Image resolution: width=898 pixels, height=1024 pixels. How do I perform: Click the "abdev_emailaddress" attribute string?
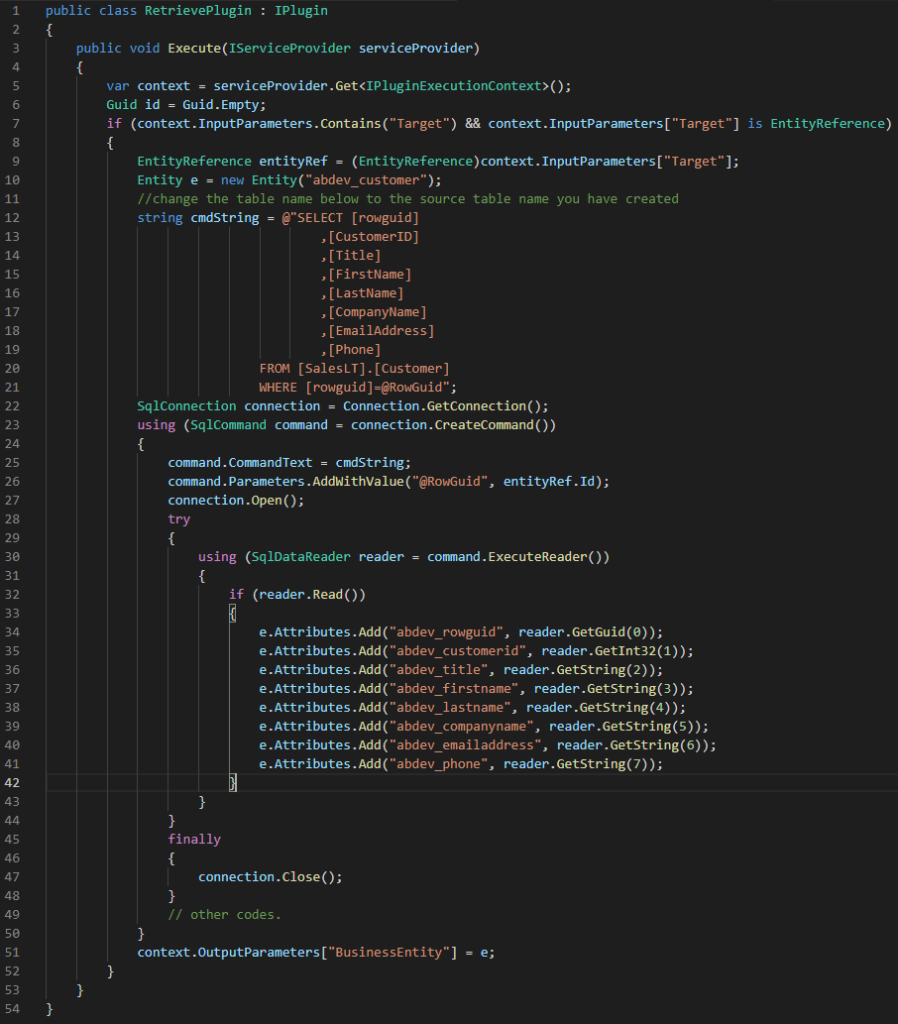click(x=469, y=745)
